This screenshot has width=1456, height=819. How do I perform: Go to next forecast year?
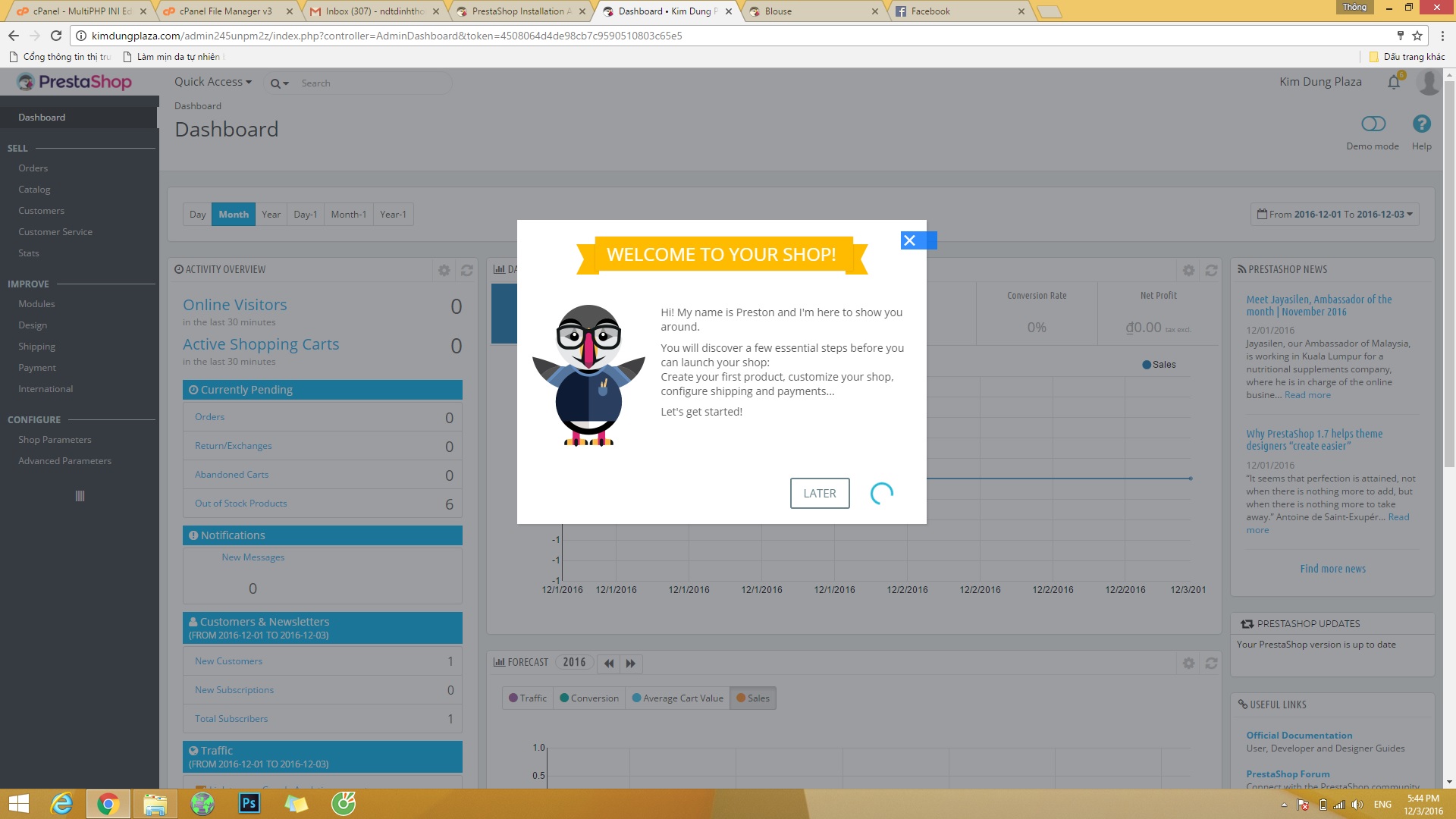tap(631, 664)
